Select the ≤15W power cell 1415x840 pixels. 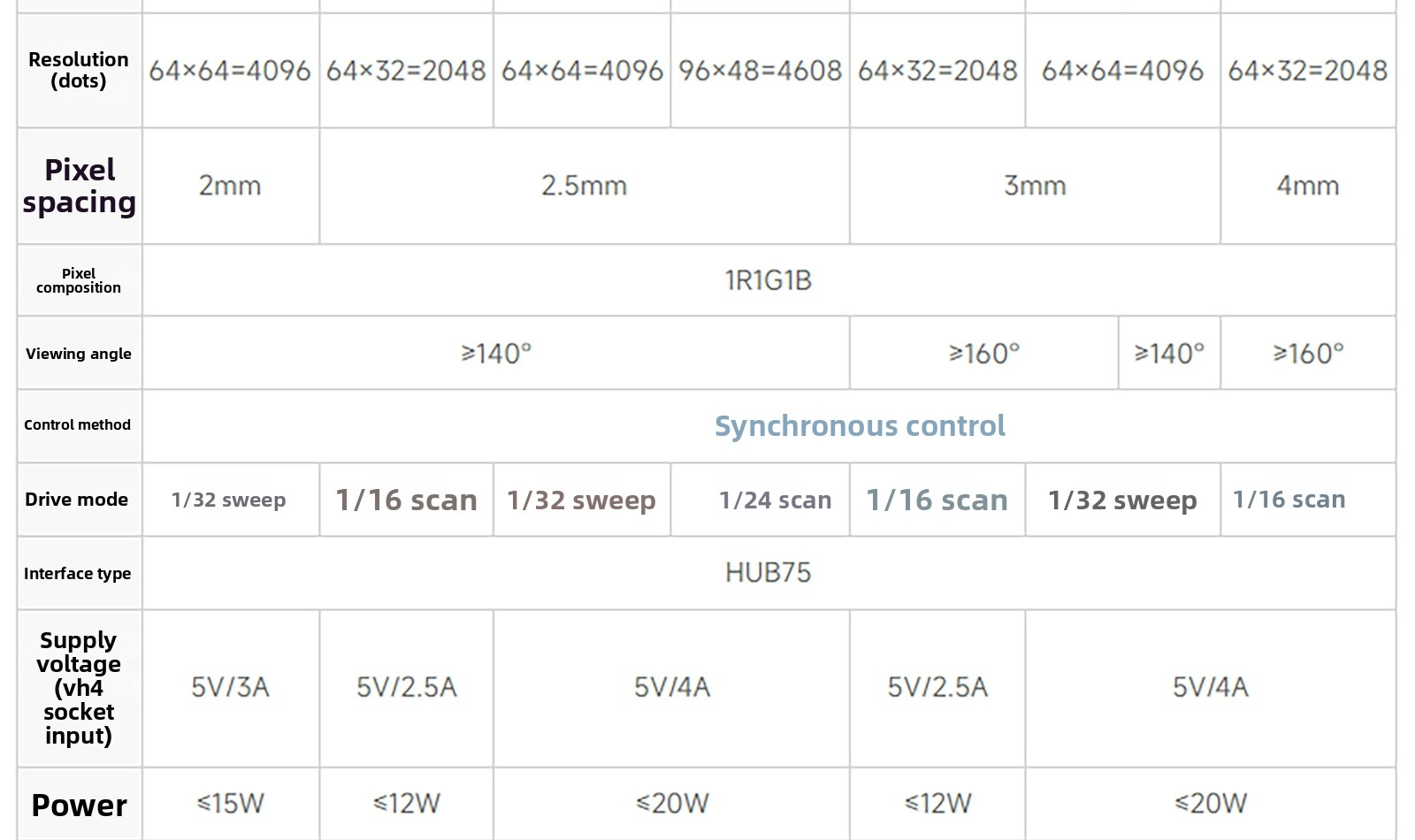coord(230,804)
